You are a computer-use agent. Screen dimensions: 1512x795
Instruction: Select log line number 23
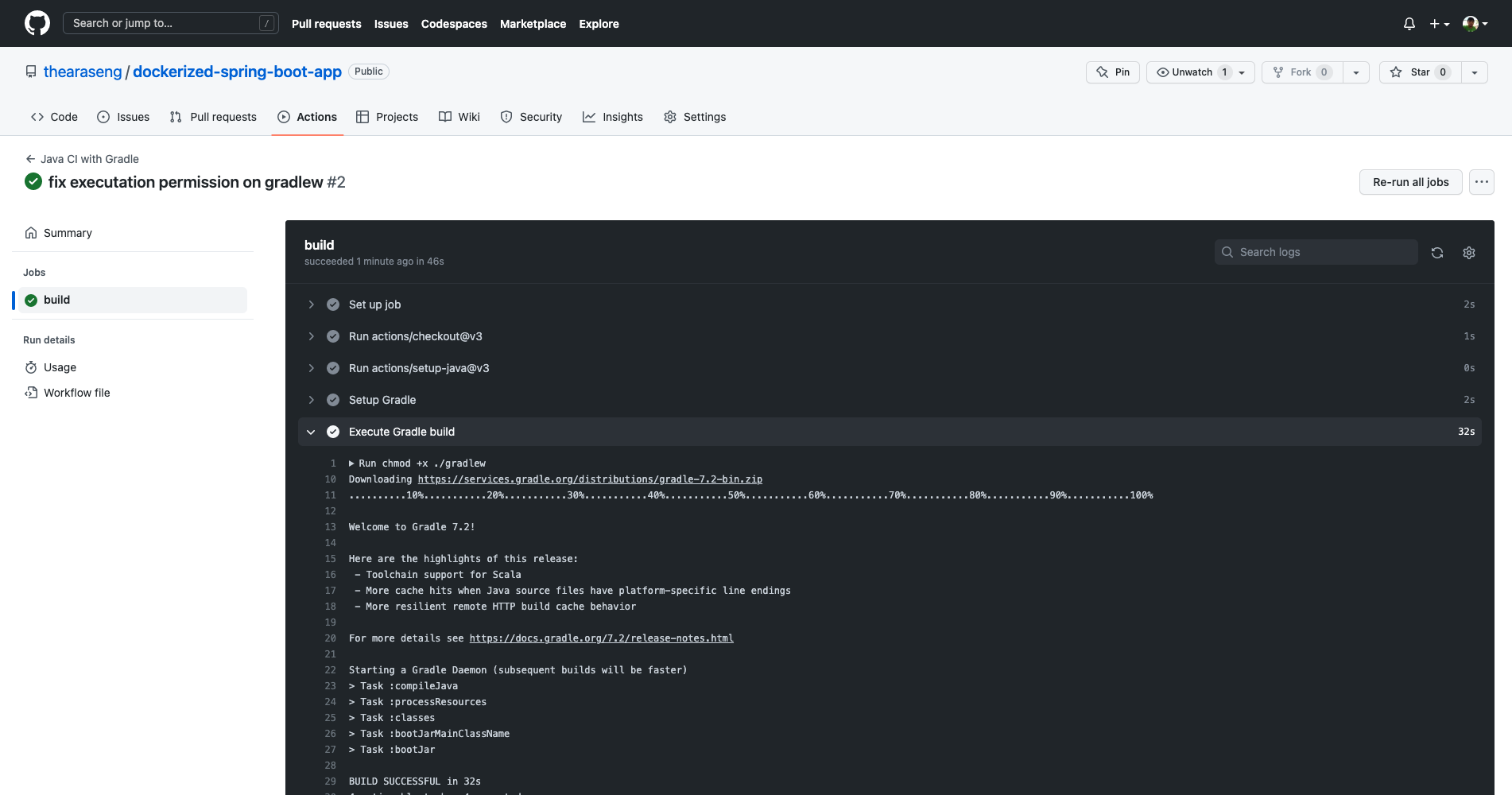[x=331, y=686]
